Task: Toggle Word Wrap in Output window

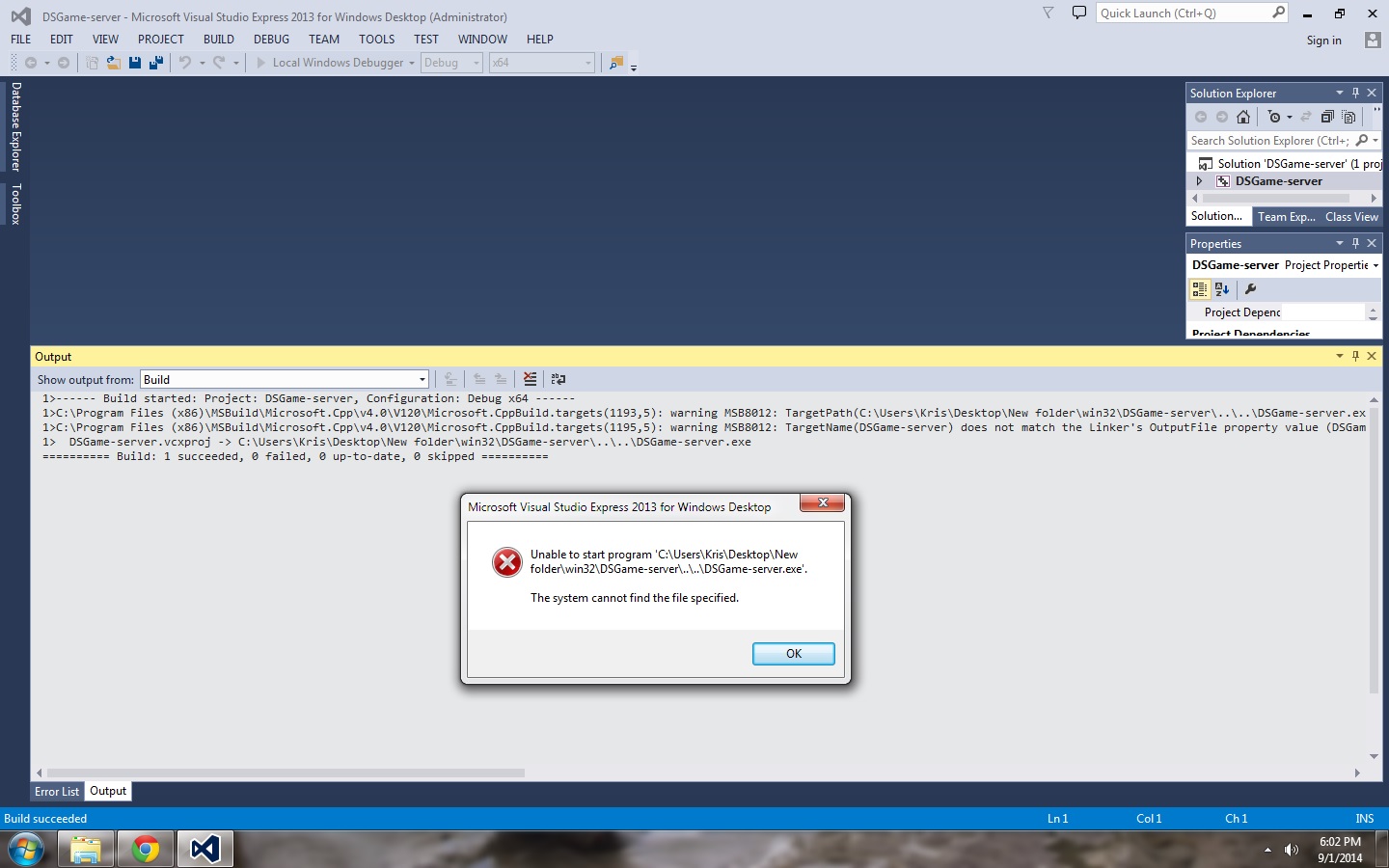Action: click(x=558, y=379)
